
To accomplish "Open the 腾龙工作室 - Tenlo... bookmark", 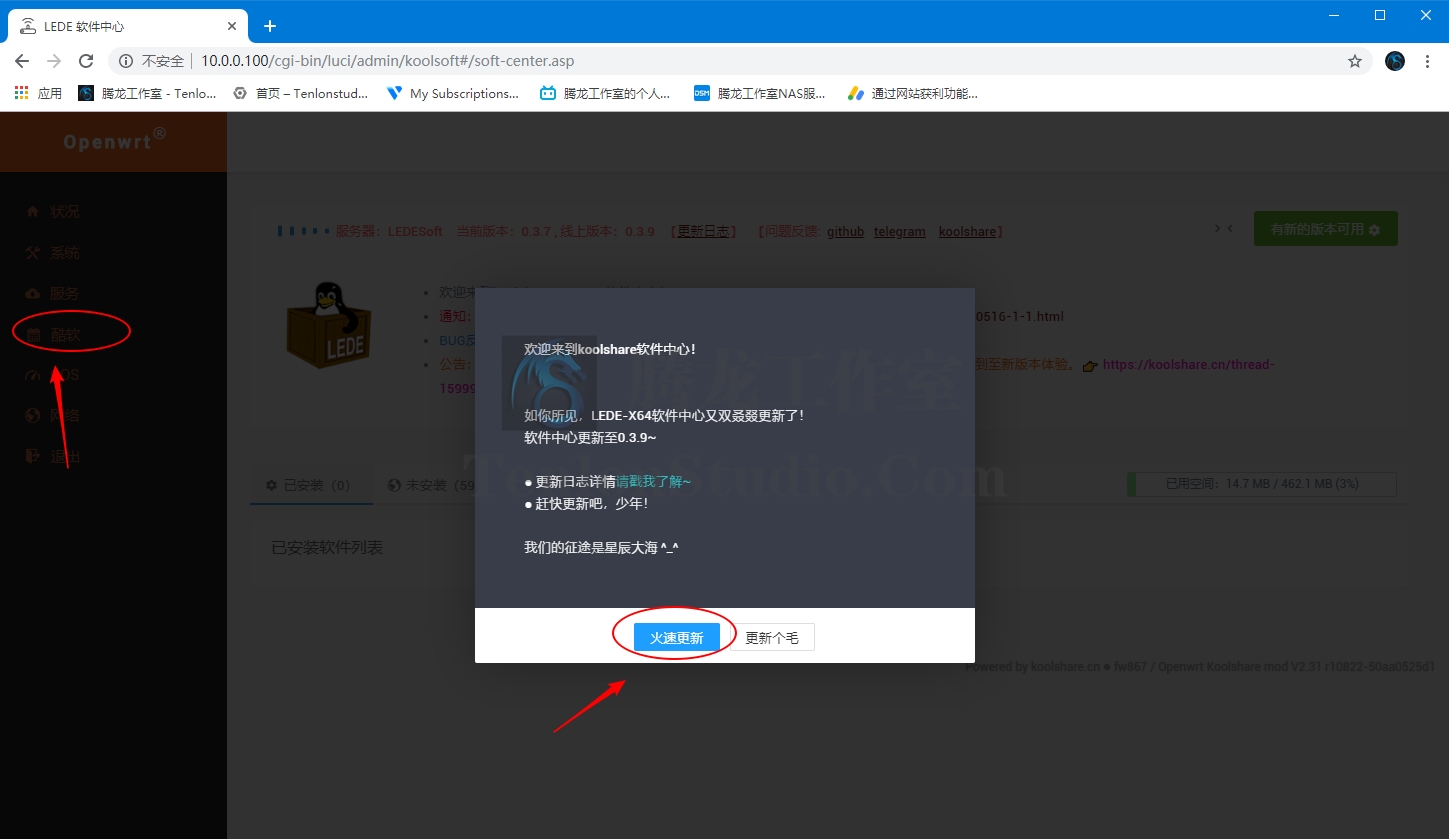I will click(x=147, y=93).
